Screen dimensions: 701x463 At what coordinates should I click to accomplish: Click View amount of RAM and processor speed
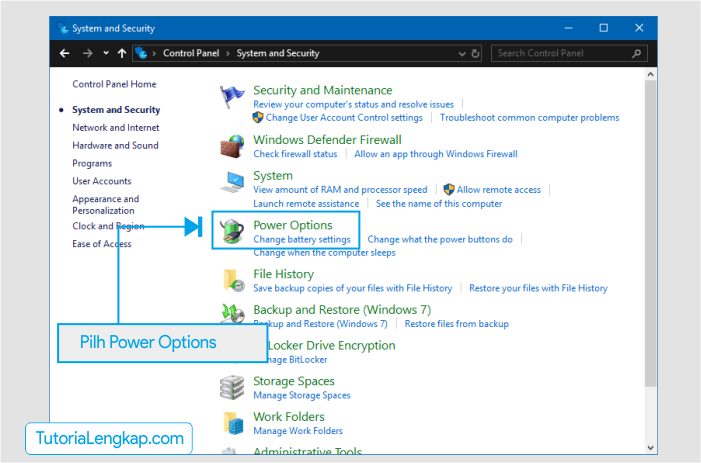(x=340, y=190)
